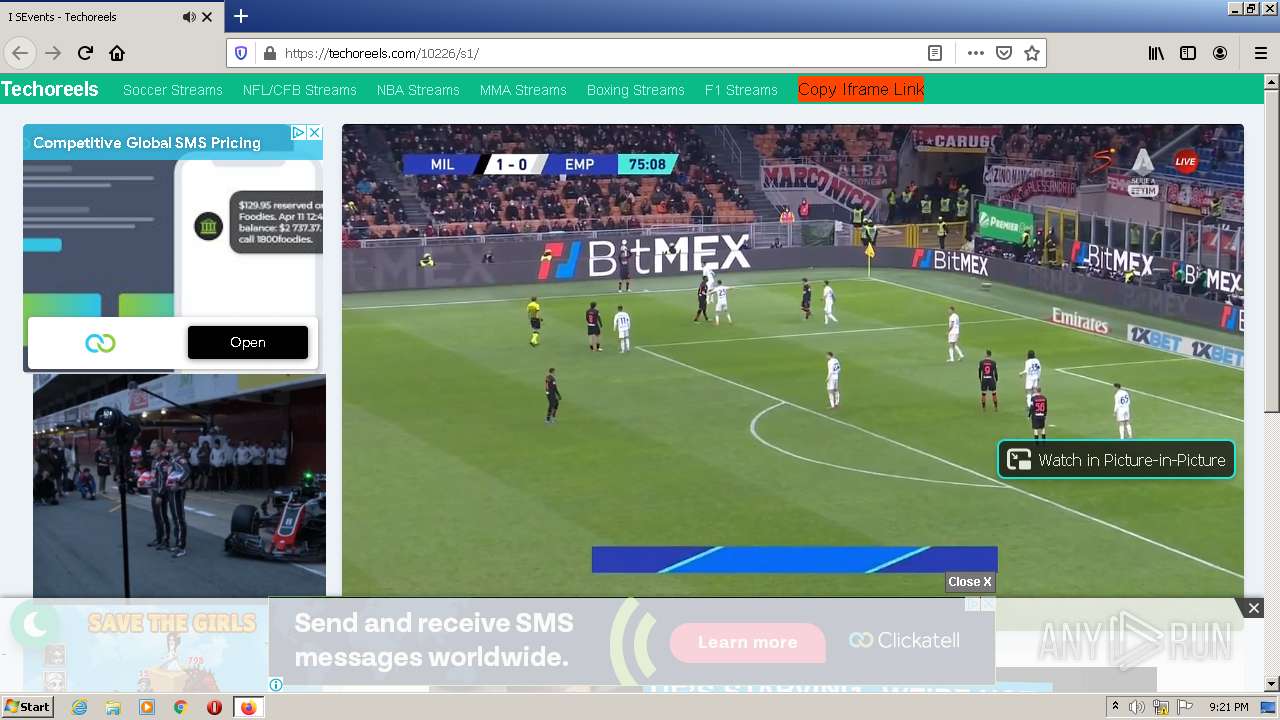The height and width of the screenshot is (720, 1280).
Task: Click AdChoices icon on SMS pricing ad
Action: tap(298, 132)
